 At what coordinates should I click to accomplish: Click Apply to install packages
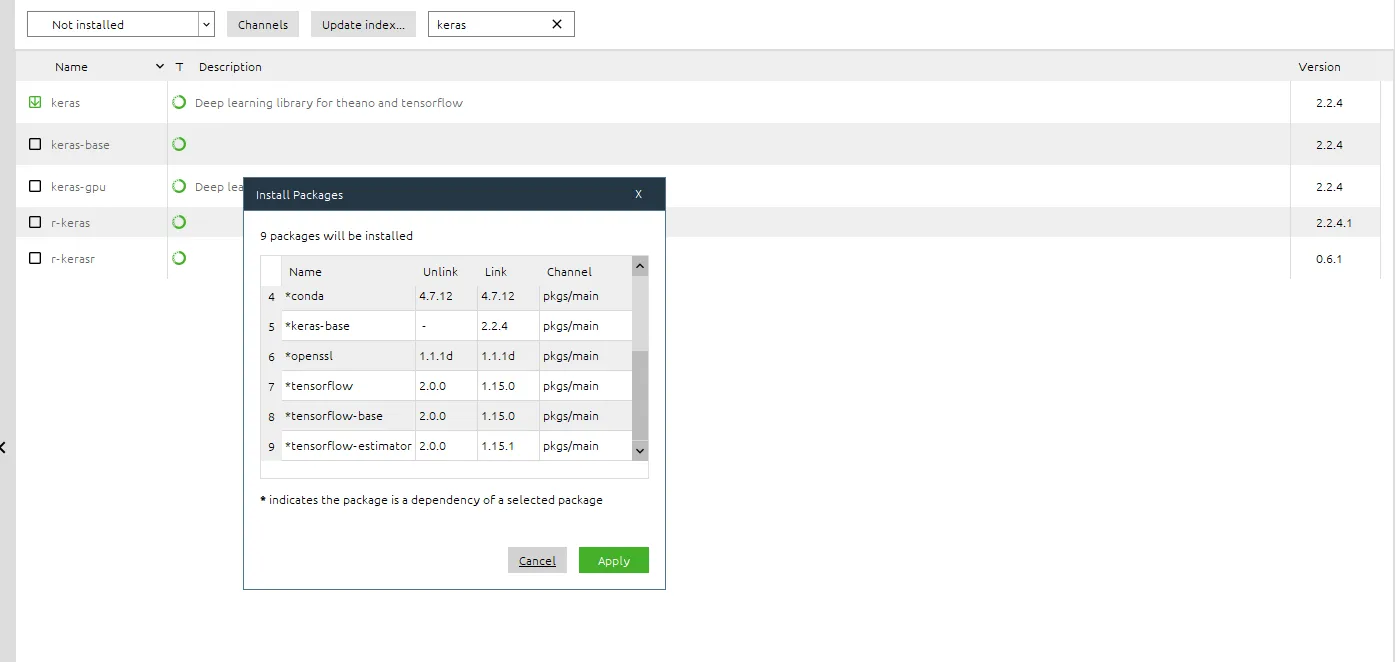tap(614, 560)
